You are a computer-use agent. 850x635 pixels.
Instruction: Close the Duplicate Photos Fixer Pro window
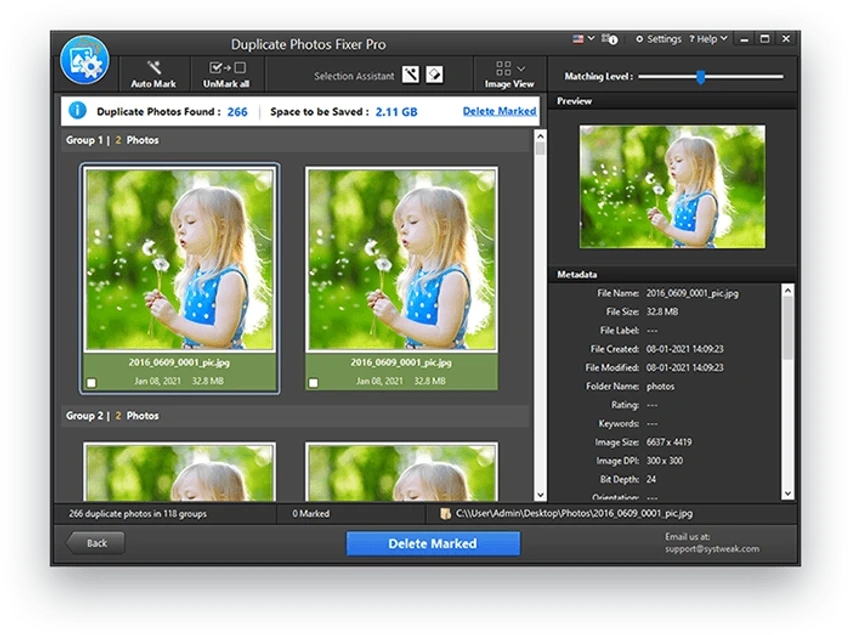785,39
